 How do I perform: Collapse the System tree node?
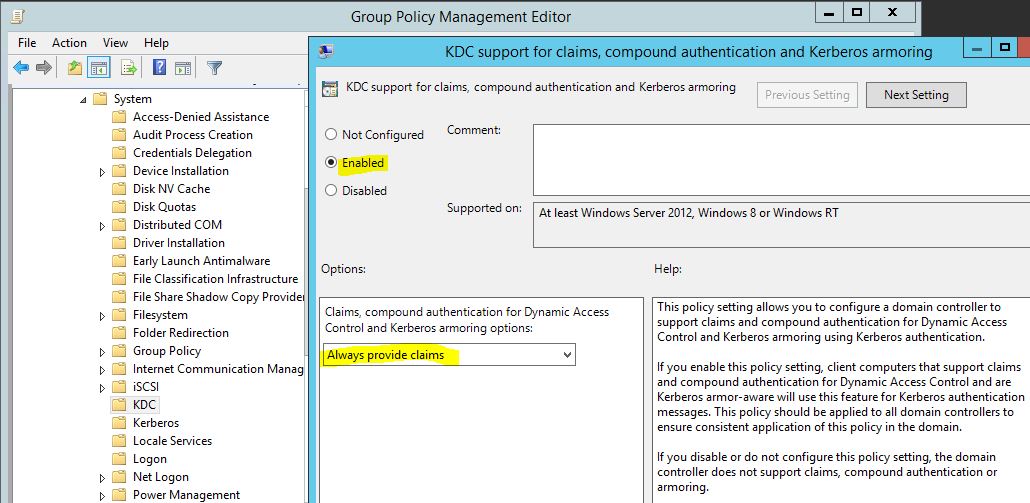(83, 100)
